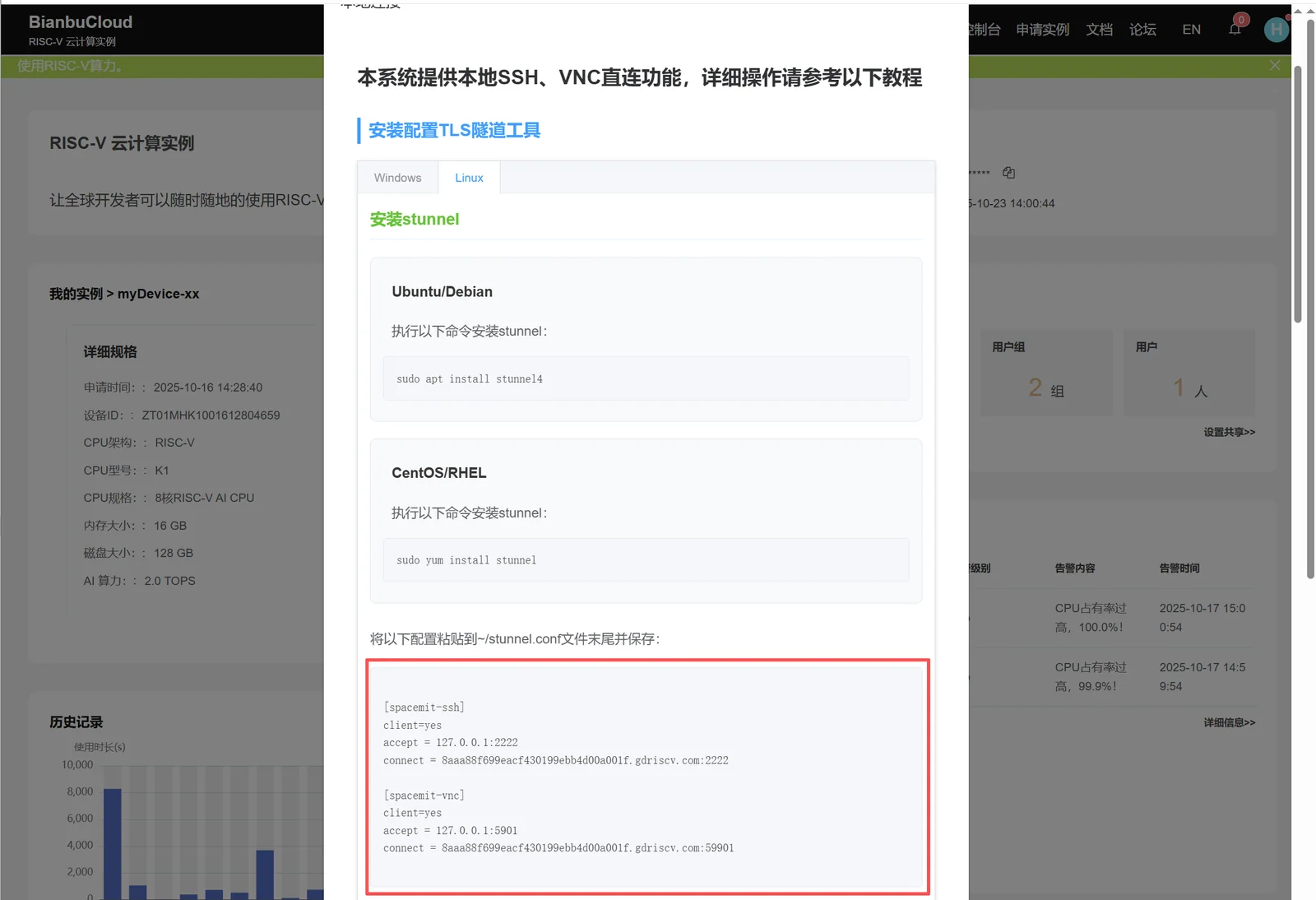1316x900 pixels.
Task: Click the Ubuntu/Debian heading
Action: (x=442, y=292)
